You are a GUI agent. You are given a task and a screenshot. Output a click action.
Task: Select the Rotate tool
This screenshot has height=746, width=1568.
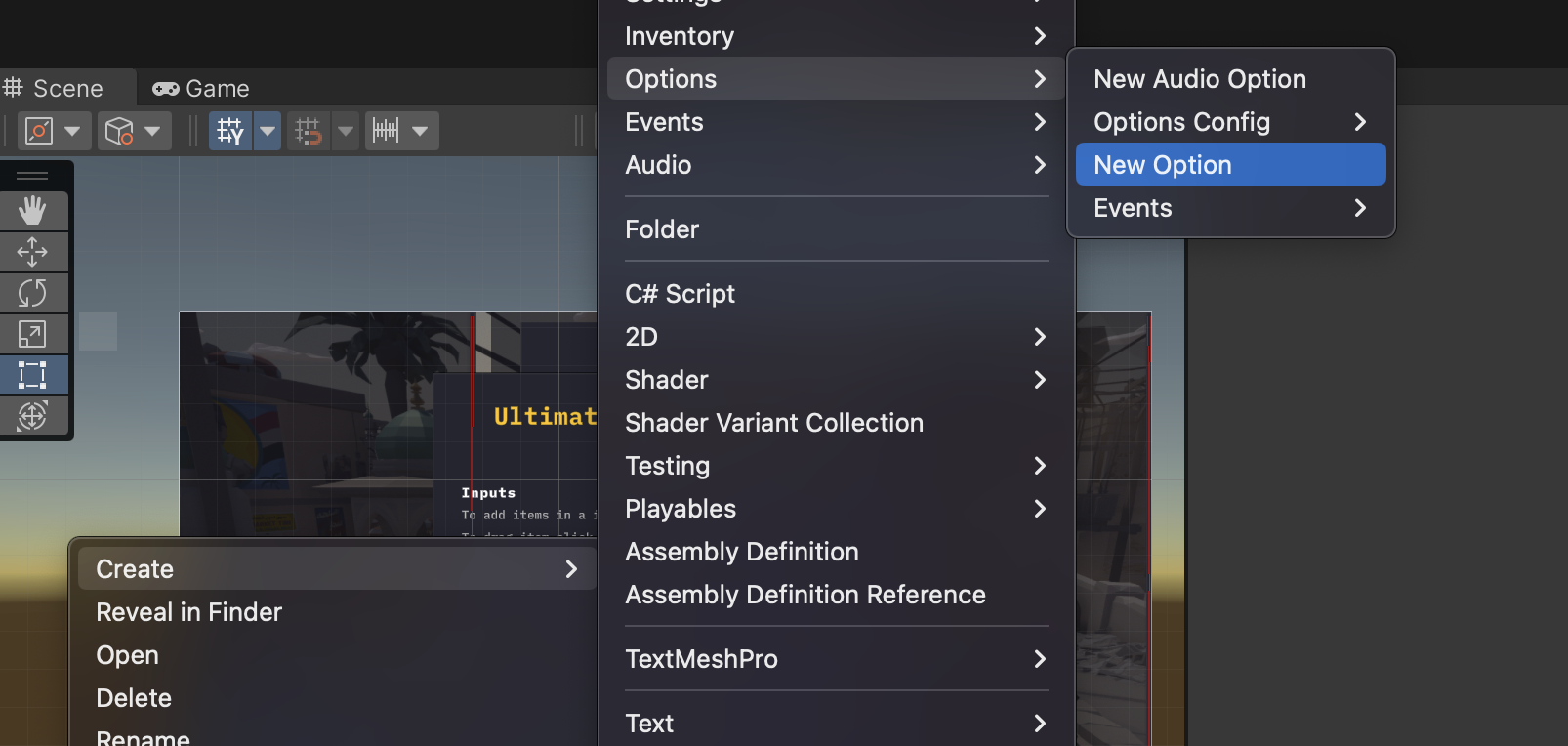coord(35,293)
